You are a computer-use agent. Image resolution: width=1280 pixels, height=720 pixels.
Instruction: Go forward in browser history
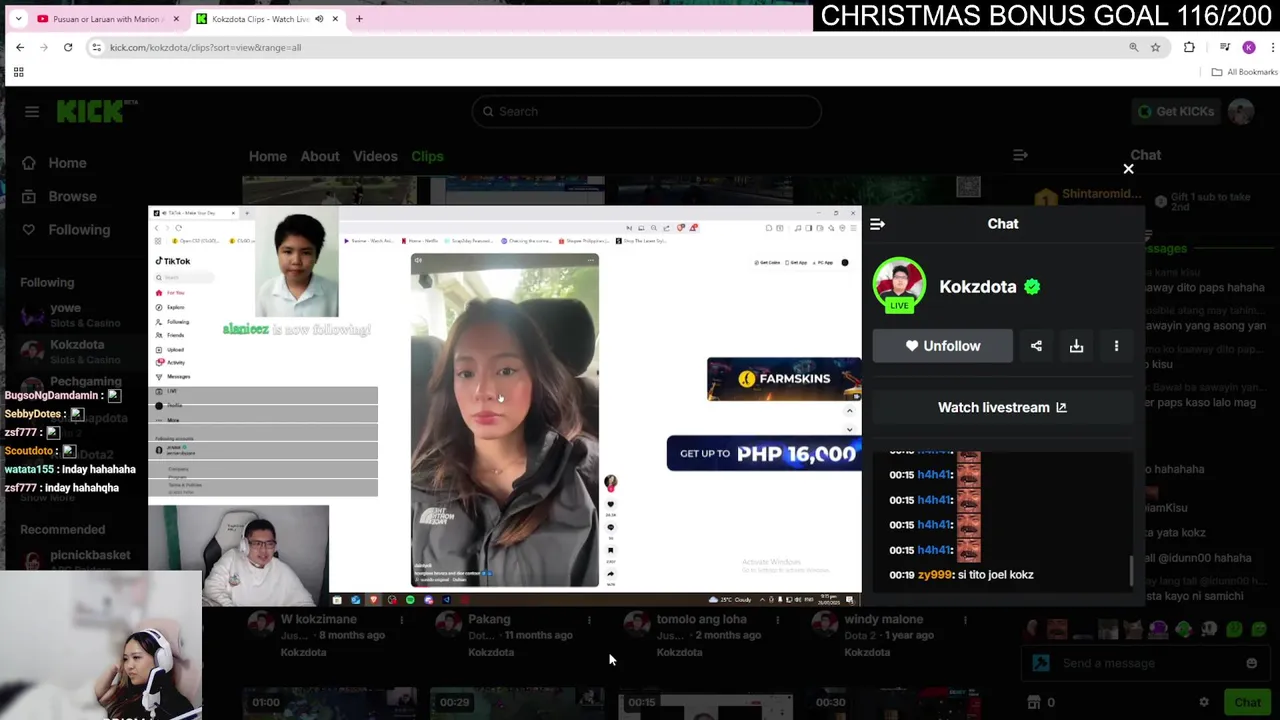pos(44,47)
